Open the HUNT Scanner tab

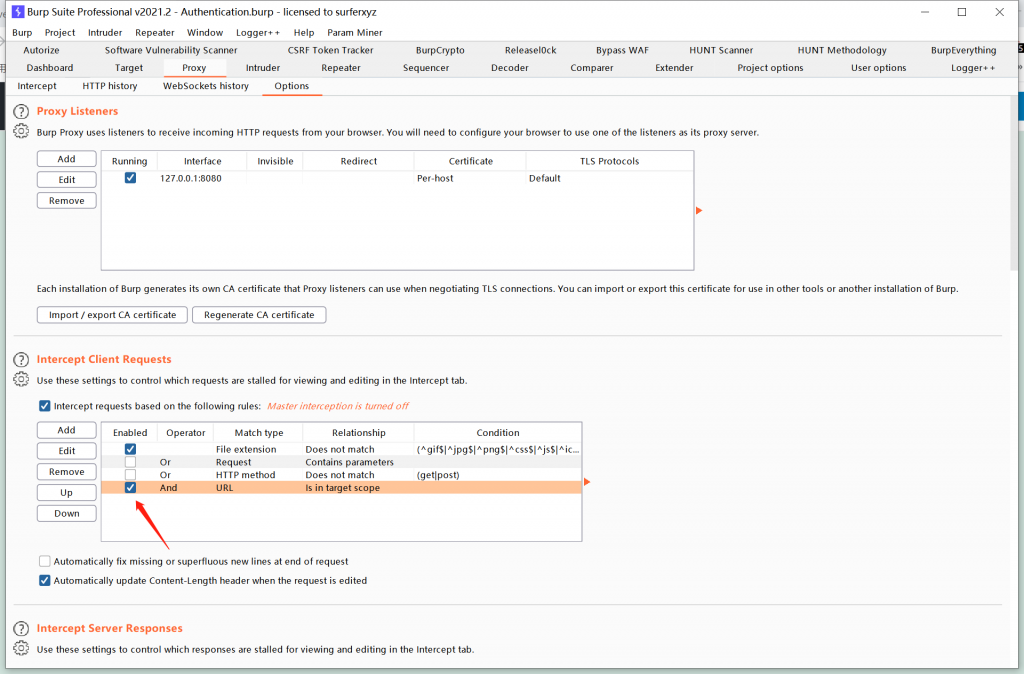coord(721,50)
